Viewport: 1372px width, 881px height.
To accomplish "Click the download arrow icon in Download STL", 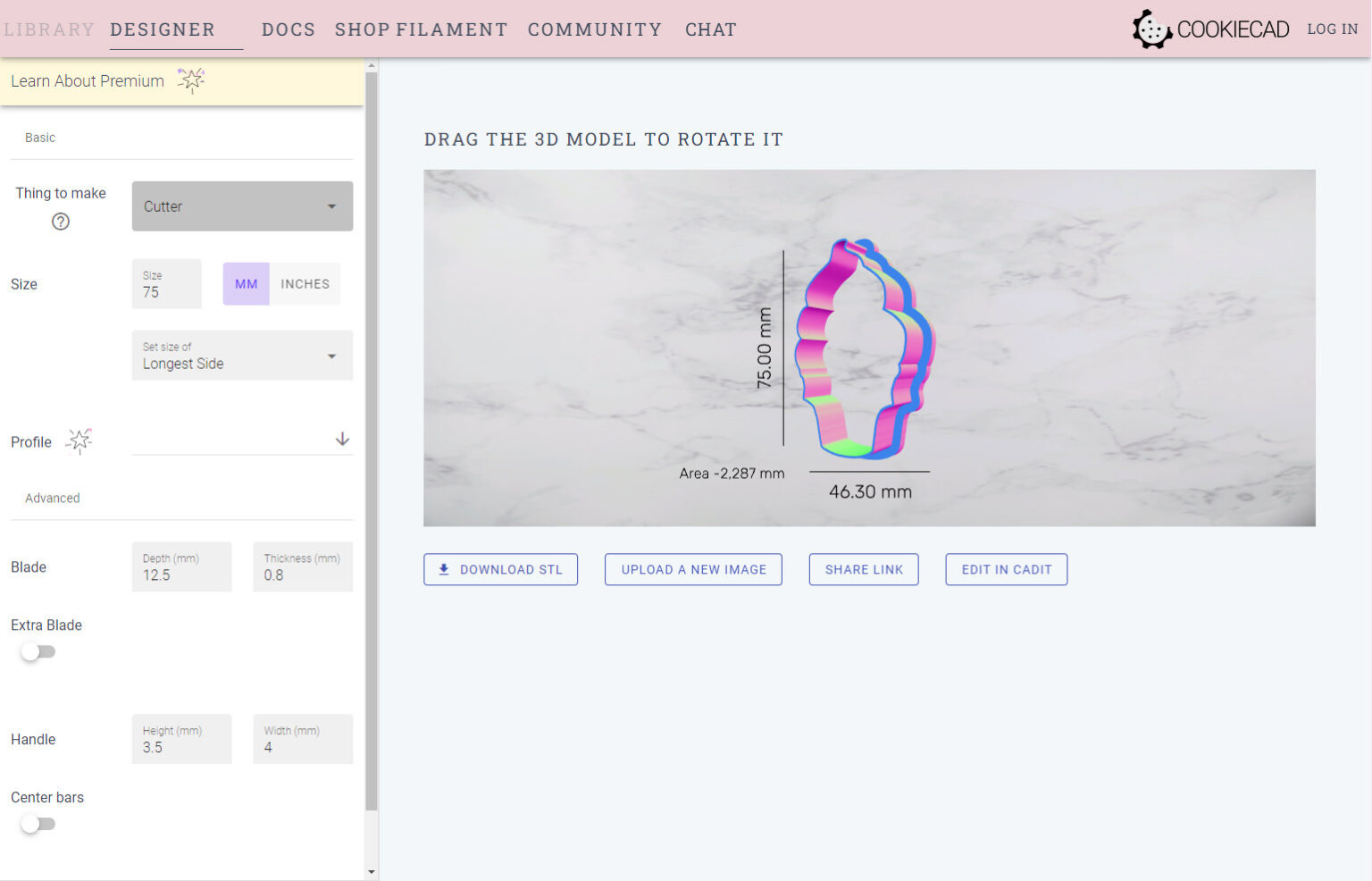I will tap(444, 569).
